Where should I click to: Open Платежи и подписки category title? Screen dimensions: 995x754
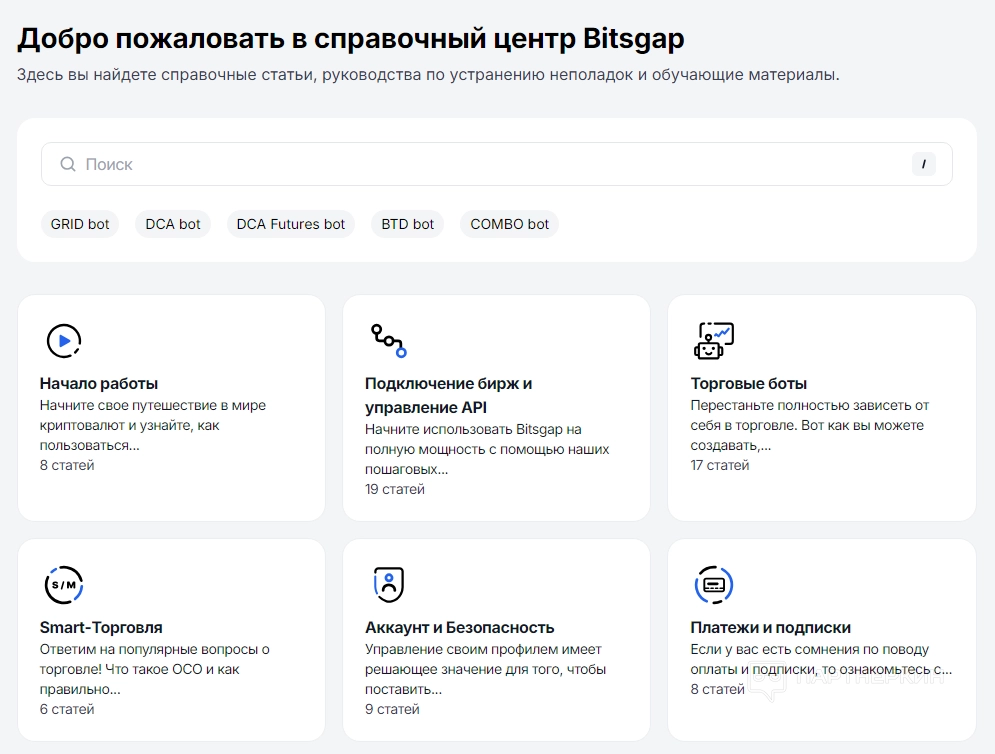(770, 627)
